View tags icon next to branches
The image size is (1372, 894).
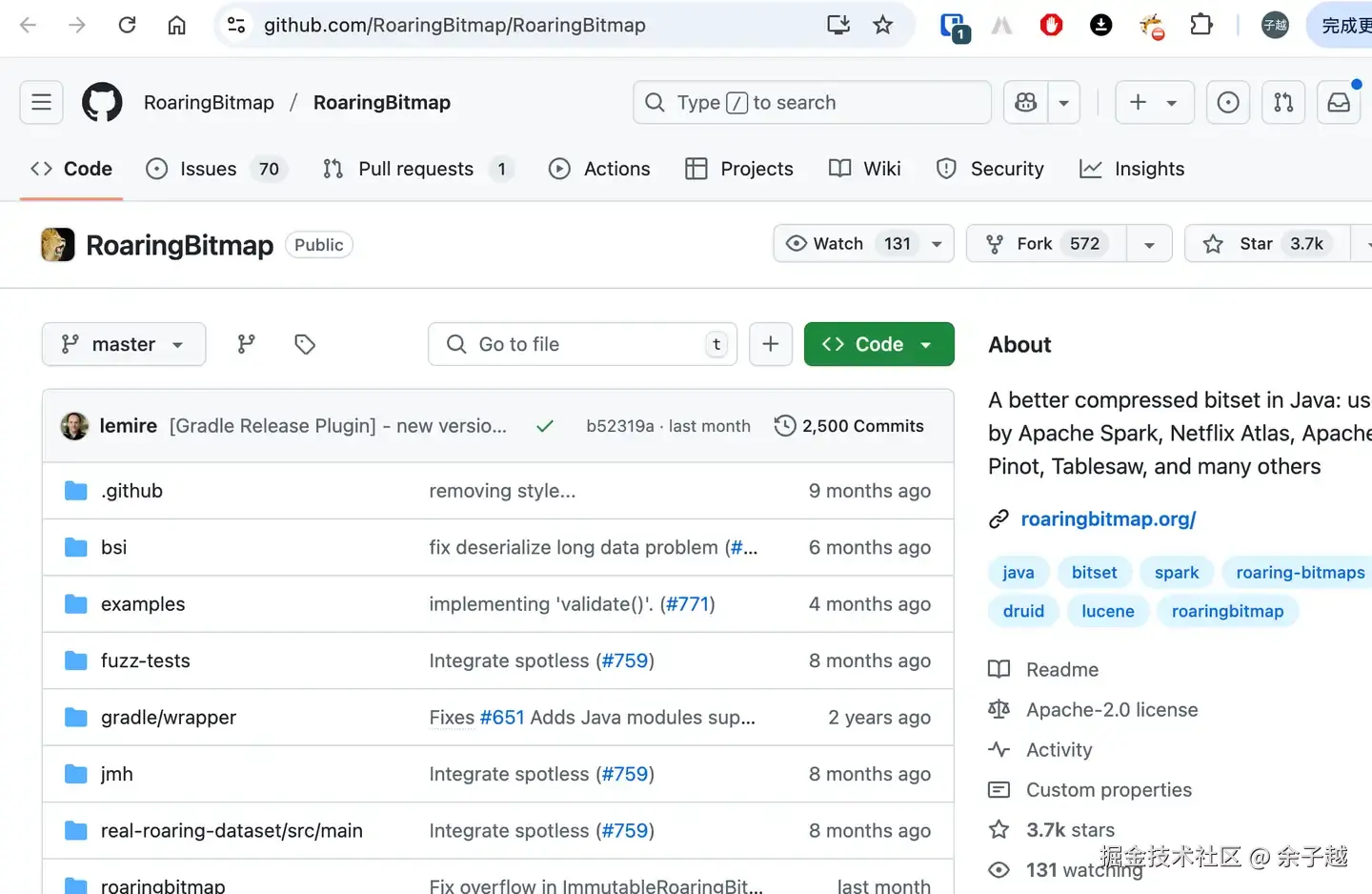point(305,344)
